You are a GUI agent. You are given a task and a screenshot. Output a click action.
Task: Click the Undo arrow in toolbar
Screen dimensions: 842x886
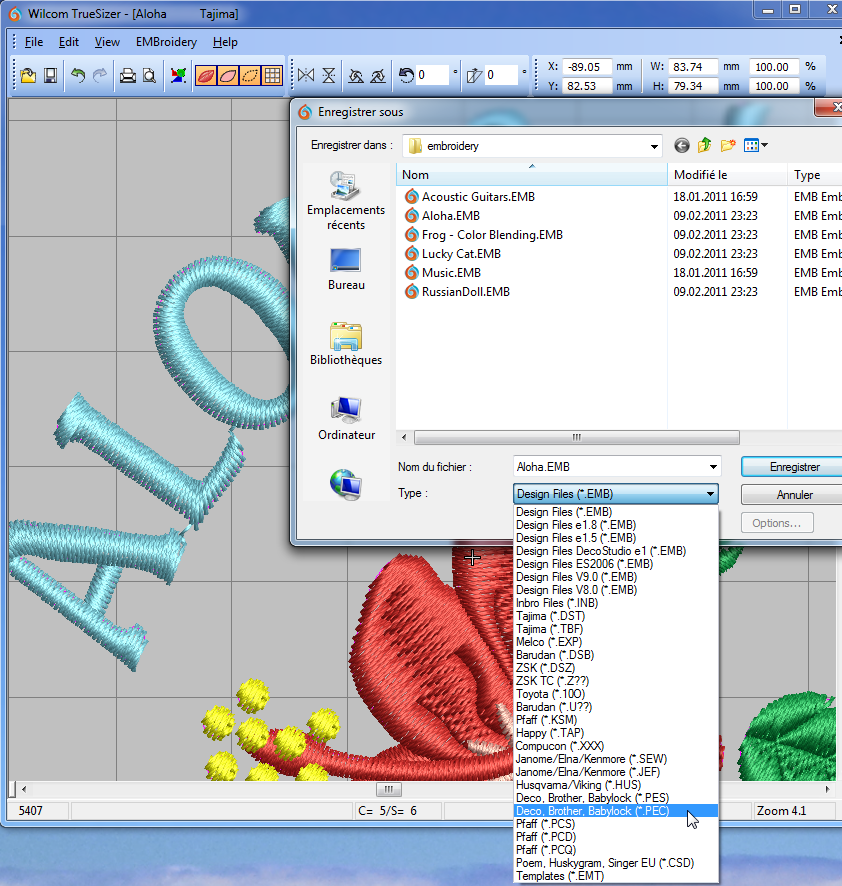tap(78, 75)
